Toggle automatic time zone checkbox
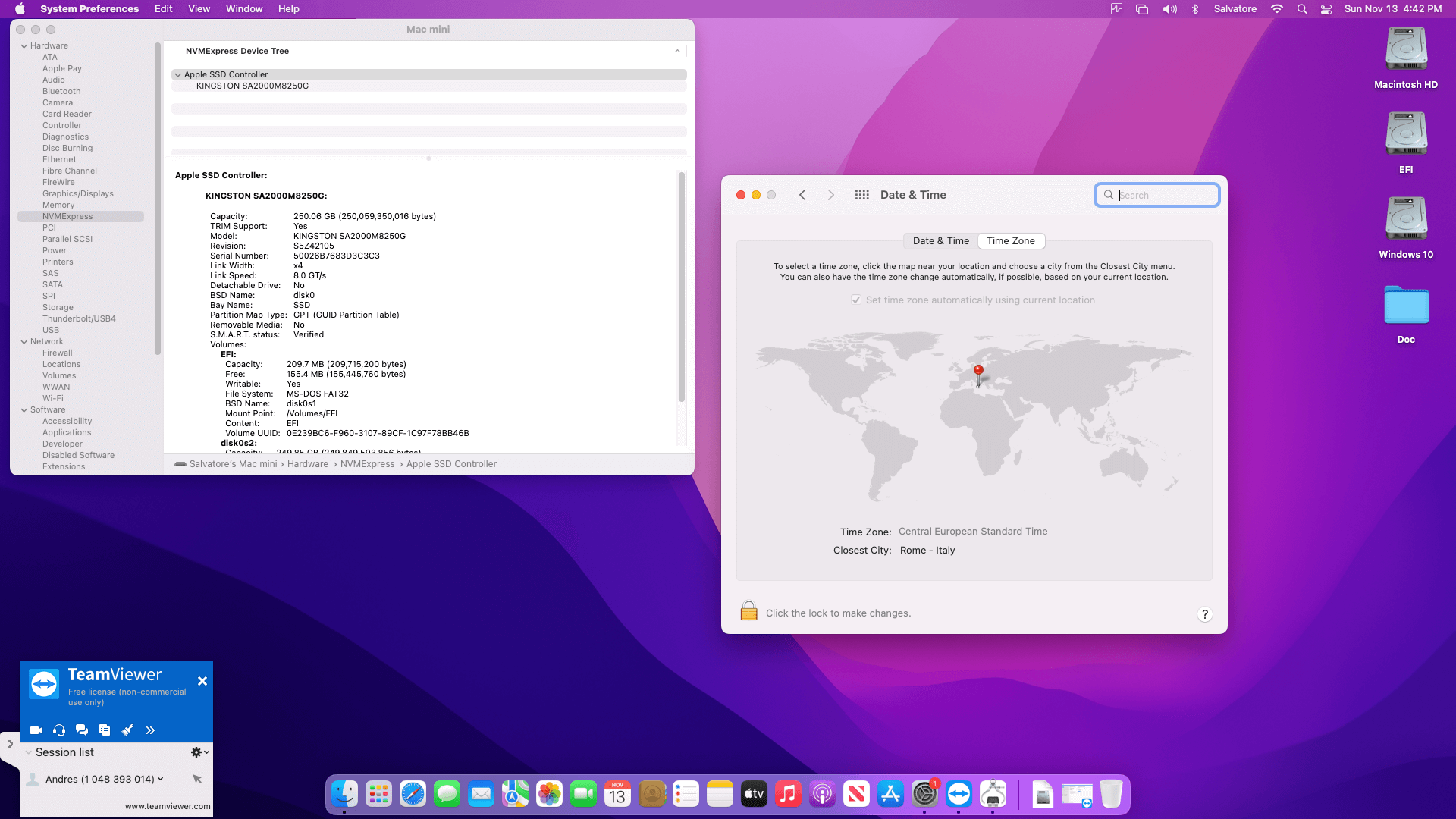The width and height of the screenshot is (1456, 819). pyautogui.click(x=856, y=300)
